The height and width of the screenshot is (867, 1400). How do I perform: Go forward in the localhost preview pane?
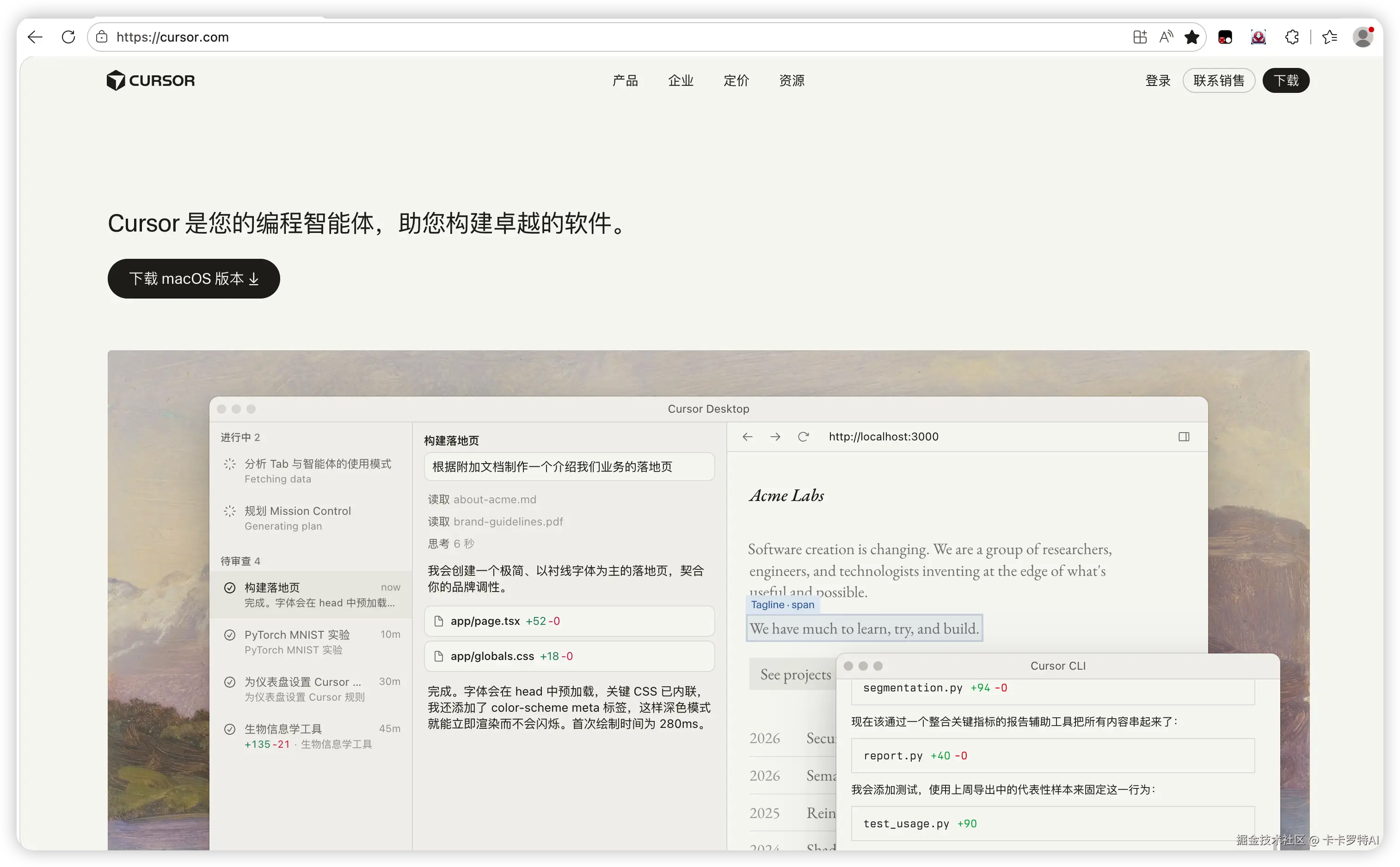[x=775, y=437]
